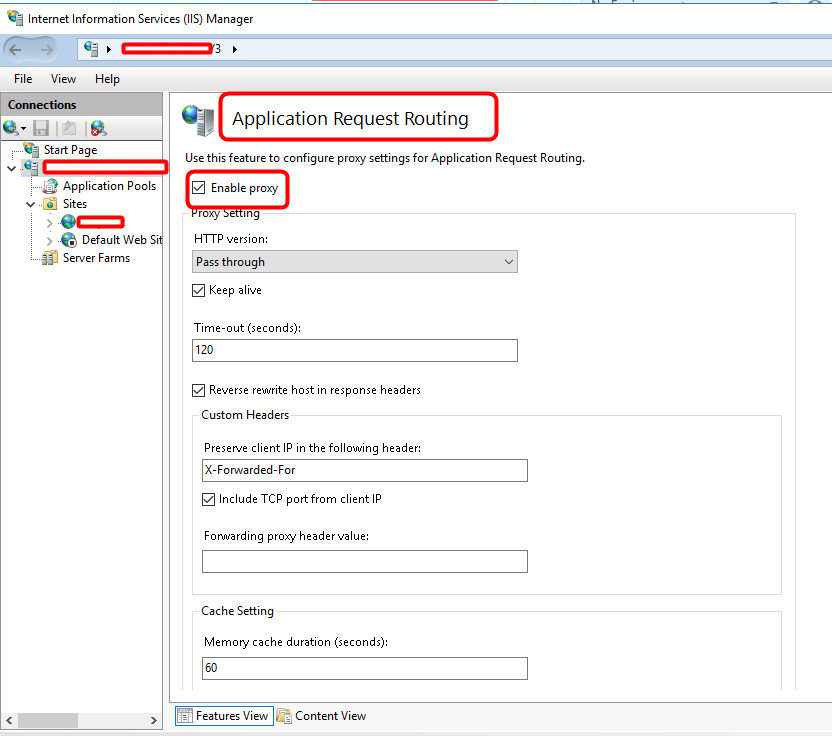Image resolution: width=832 pixels, height=736 pixels.
Task: Click the Application Request Routing title text
Action: pyautogui.click(x=350, y=118)
